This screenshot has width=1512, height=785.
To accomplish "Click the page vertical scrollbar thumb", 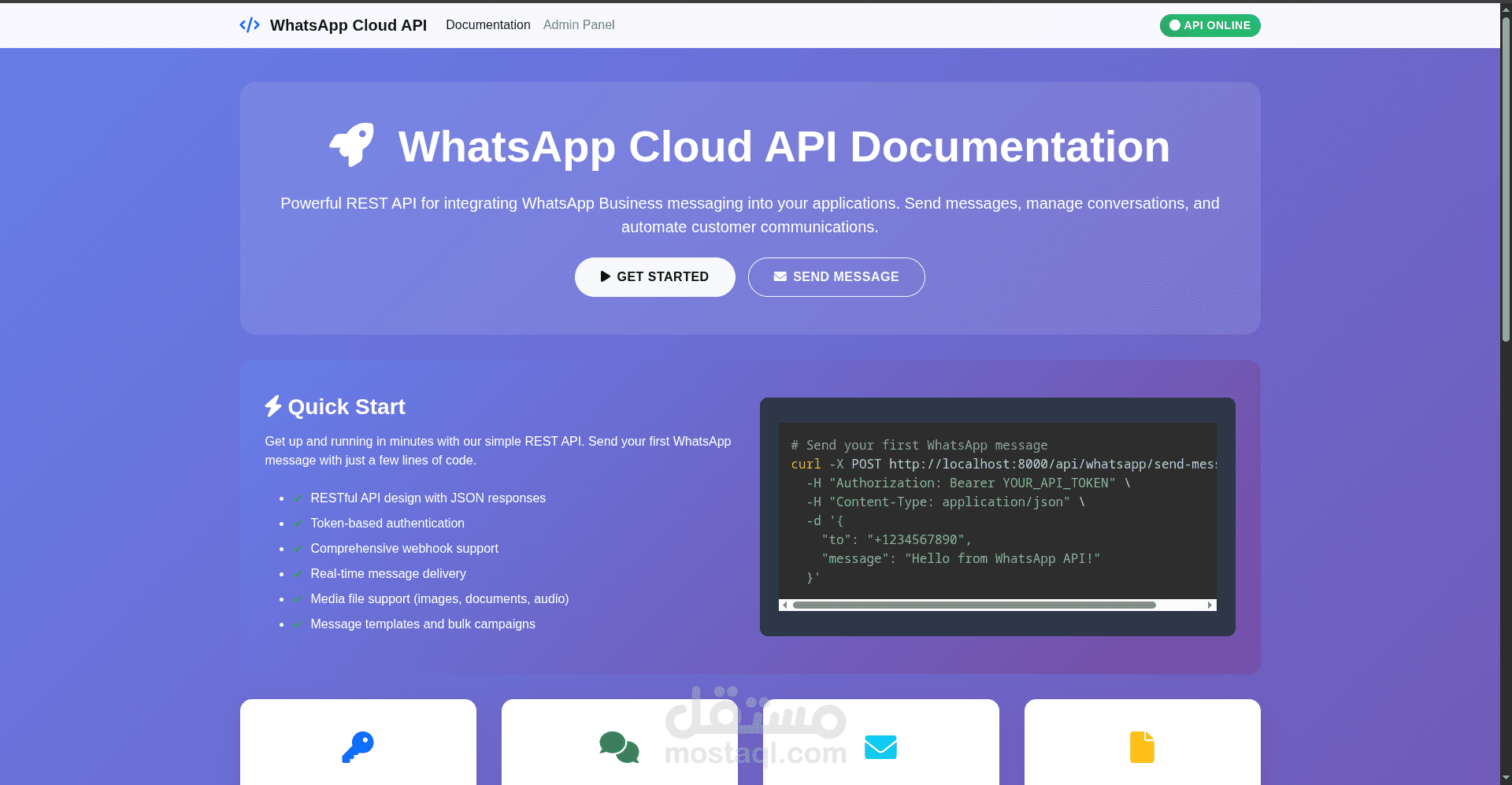I will tap(1506, 180).
